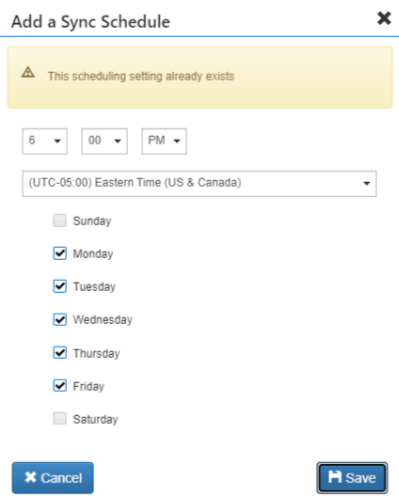The height and width of the screenshot is (503, 399).
Task: Untick the Friday checkbox
Action: (60, 386)
